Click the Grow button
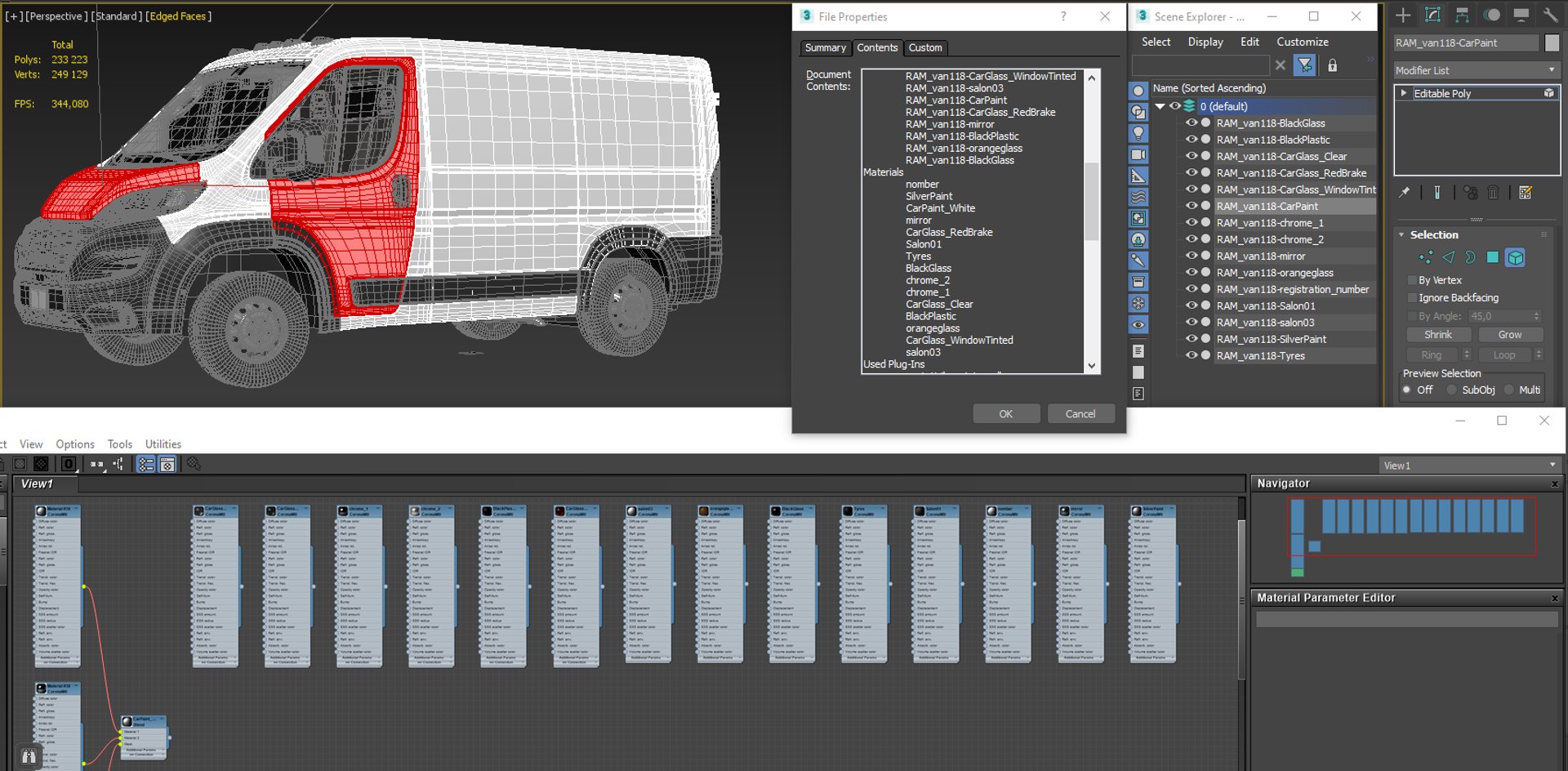This screenshot has width=1568, height=771. (x=1509, y=335)
